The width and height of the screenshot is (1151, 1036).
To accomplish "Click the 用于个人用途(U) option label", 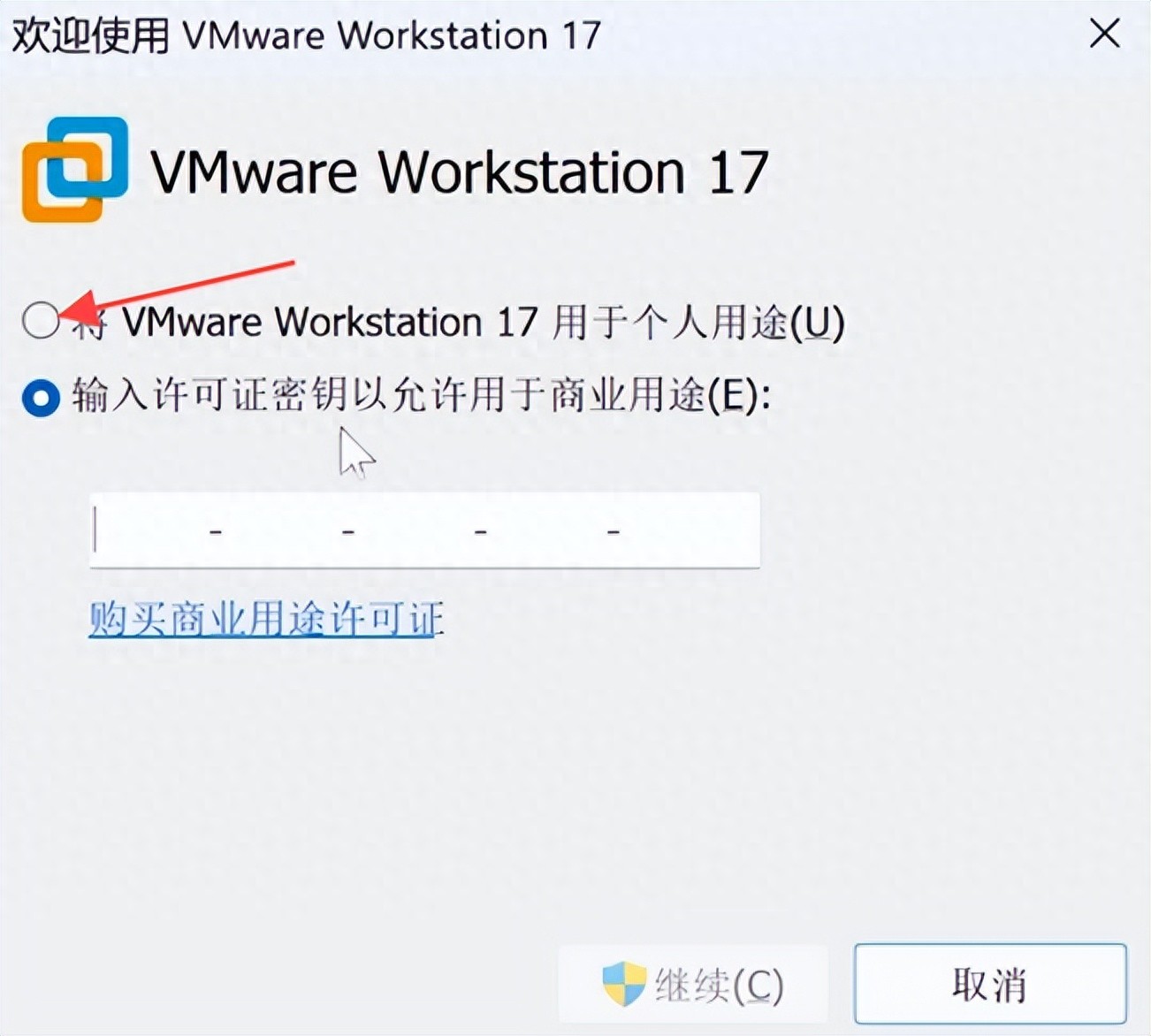I will [x=698, y=322].
